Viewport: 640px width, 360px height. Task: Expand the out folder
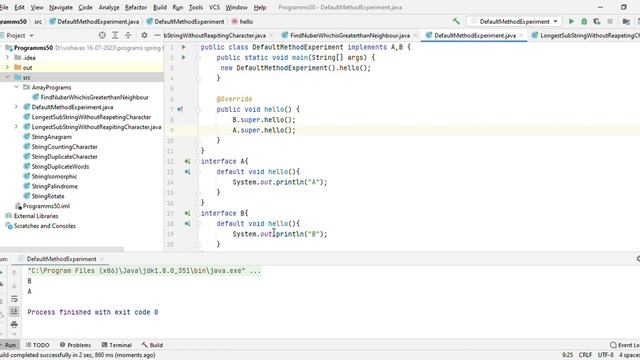pos(7,67)
